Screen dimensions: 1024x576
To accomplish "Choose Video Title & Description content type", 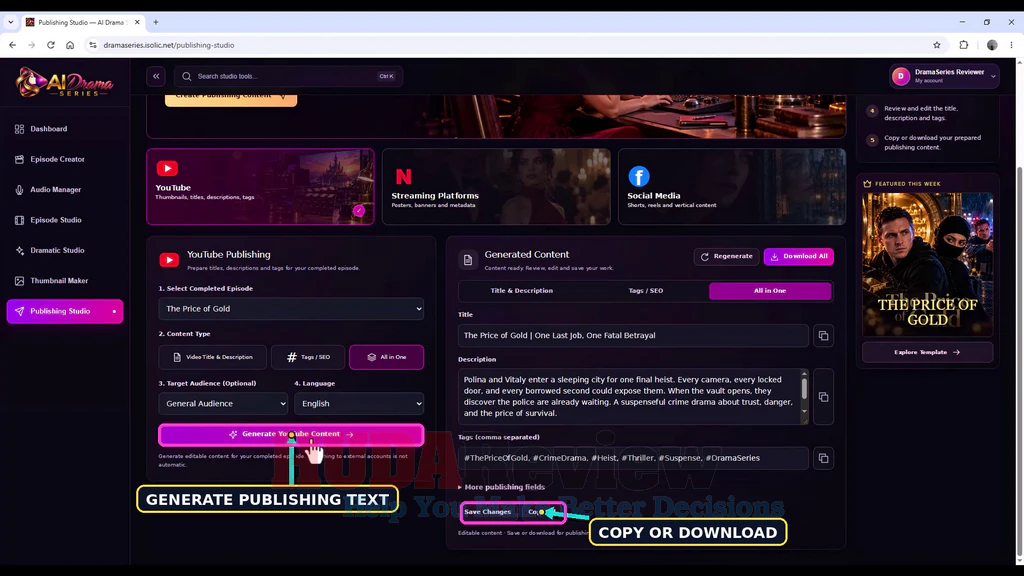I will coord(213,357).
